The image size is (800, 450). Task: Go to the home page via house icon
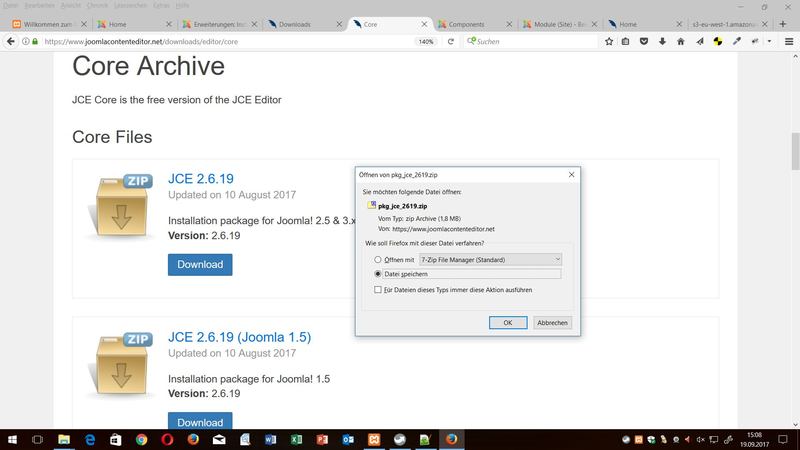click(x=681, y=41)
